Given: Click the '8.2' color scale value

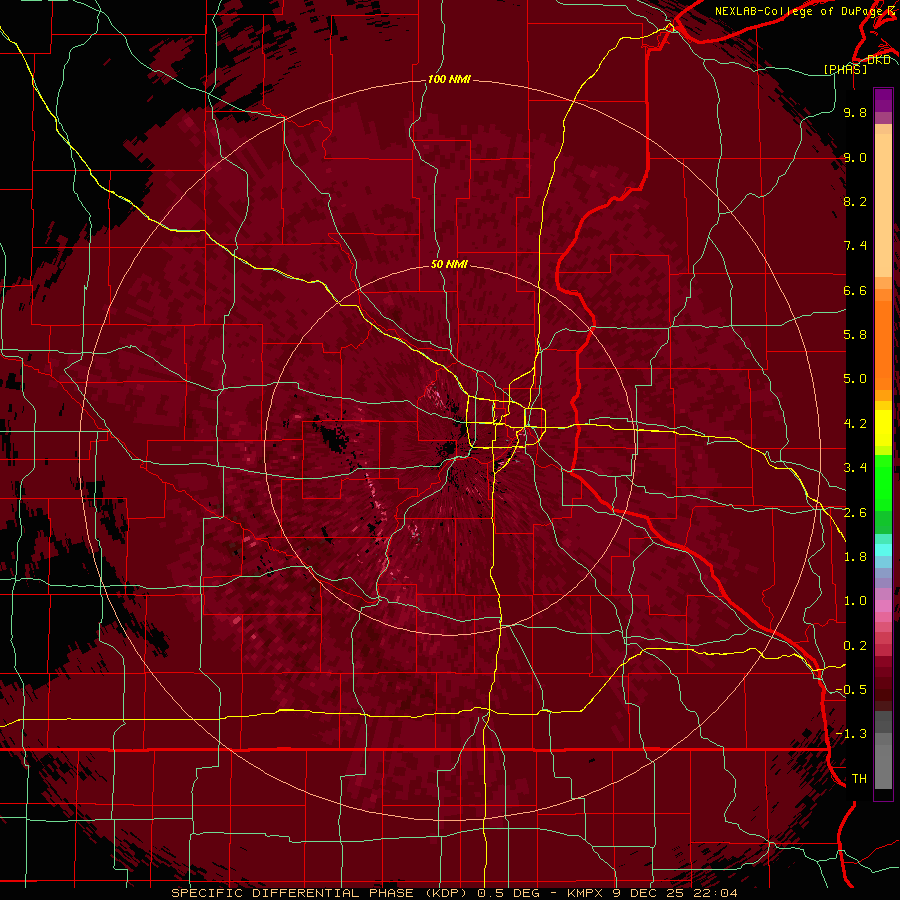Looking at the screenshot, I should tap(855, 201).
